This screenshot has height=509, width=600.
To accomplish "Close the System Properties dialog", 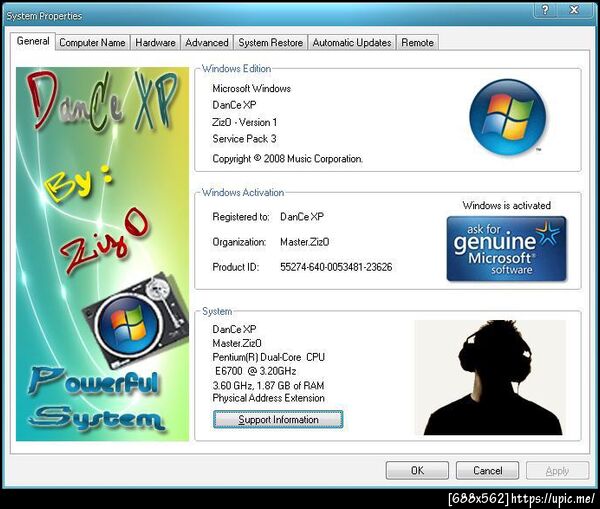I will click(574, 10).
